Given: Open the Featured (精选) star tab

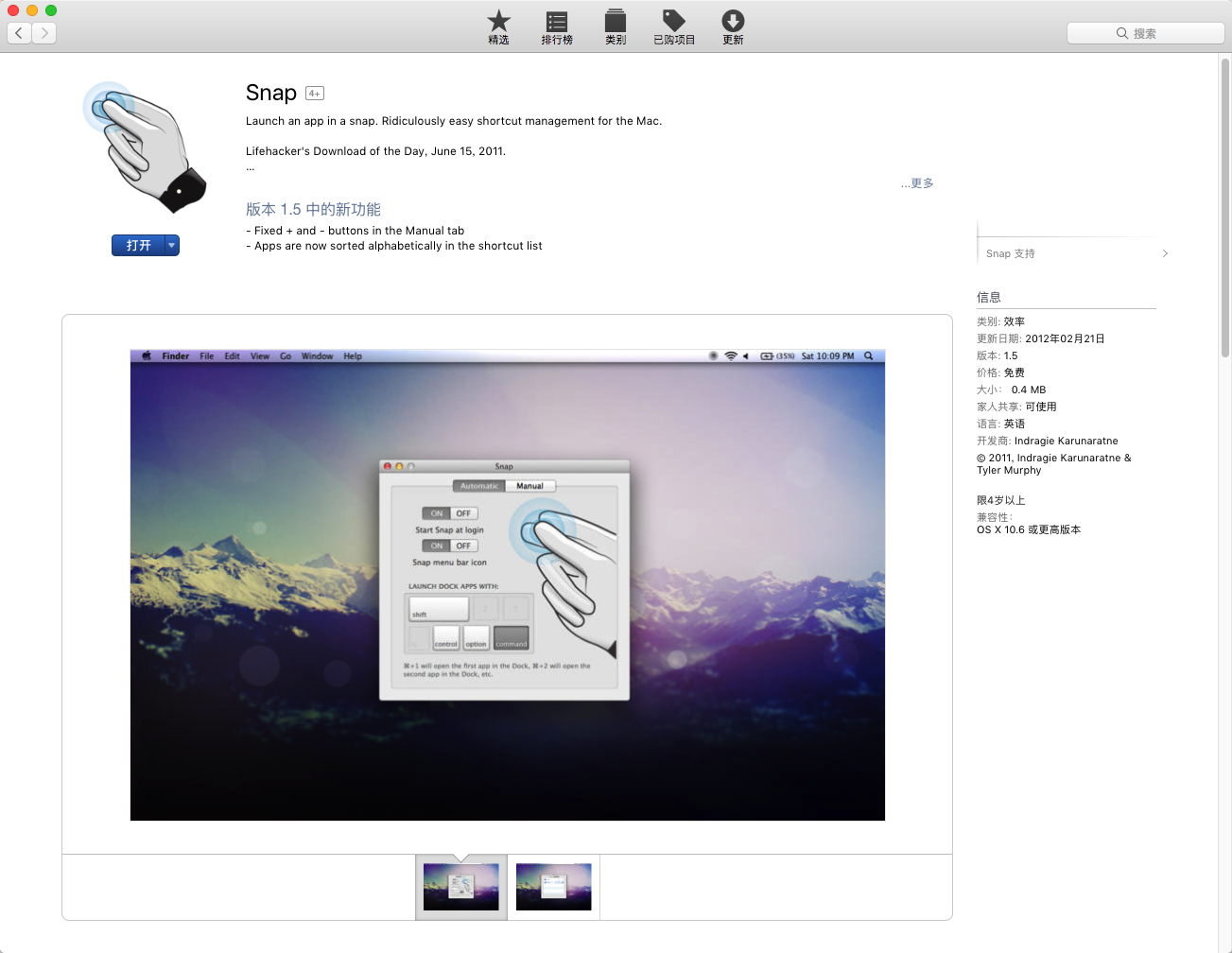Looking at the screenshot, I should (498, 26).
